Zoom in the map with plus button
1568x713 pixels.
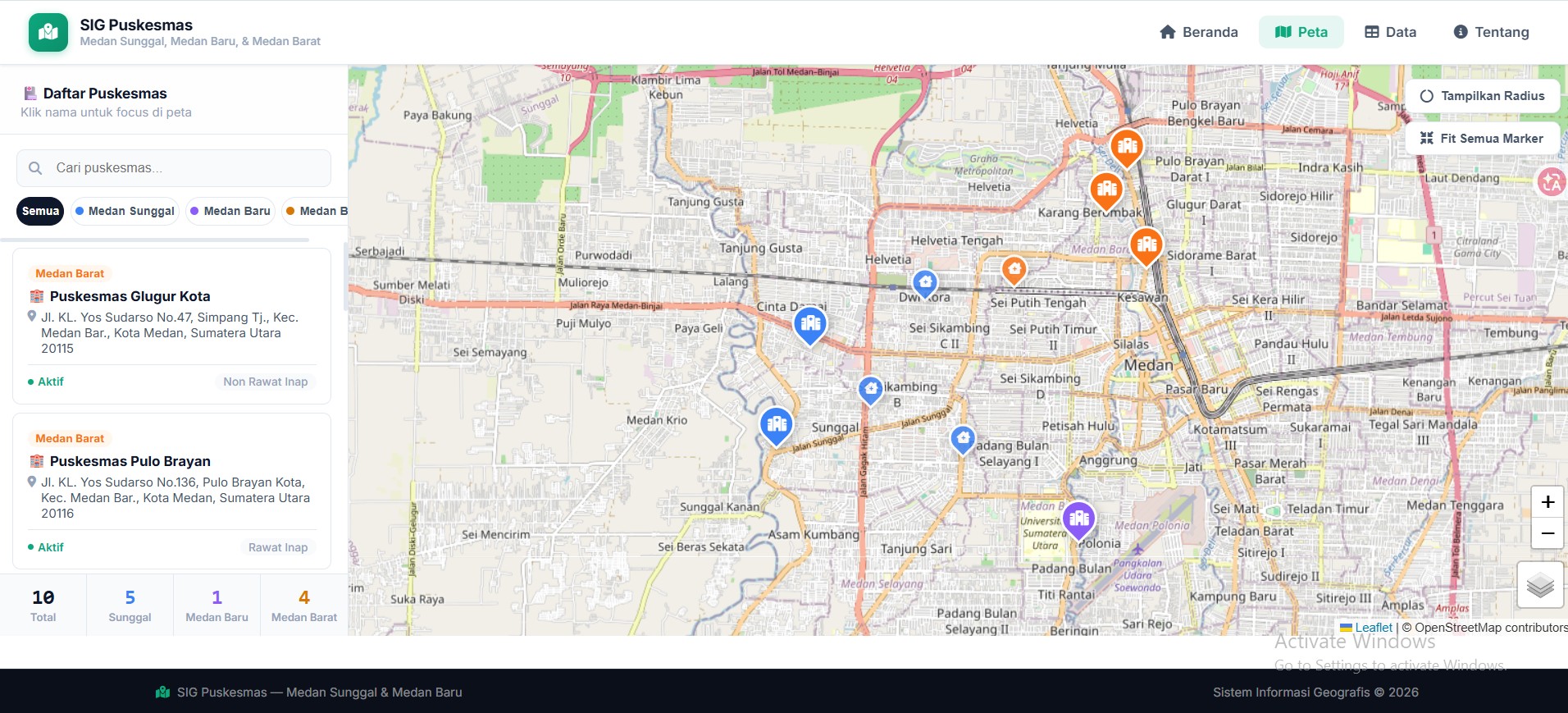pyautogui.click(x=1547, y=502)
